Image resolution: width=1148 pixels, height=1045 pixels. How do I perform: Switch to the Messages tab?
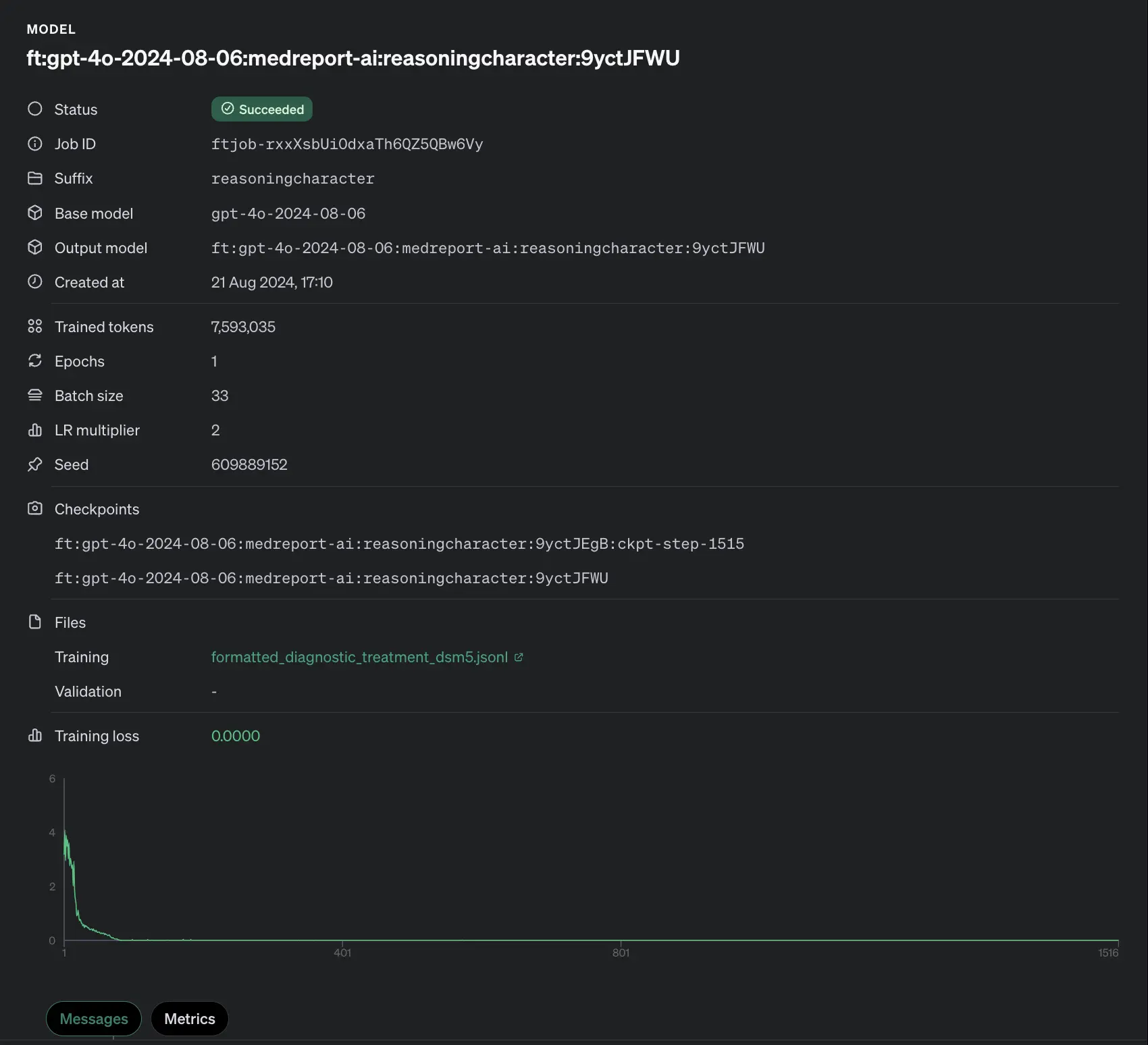coord(94,1019)
